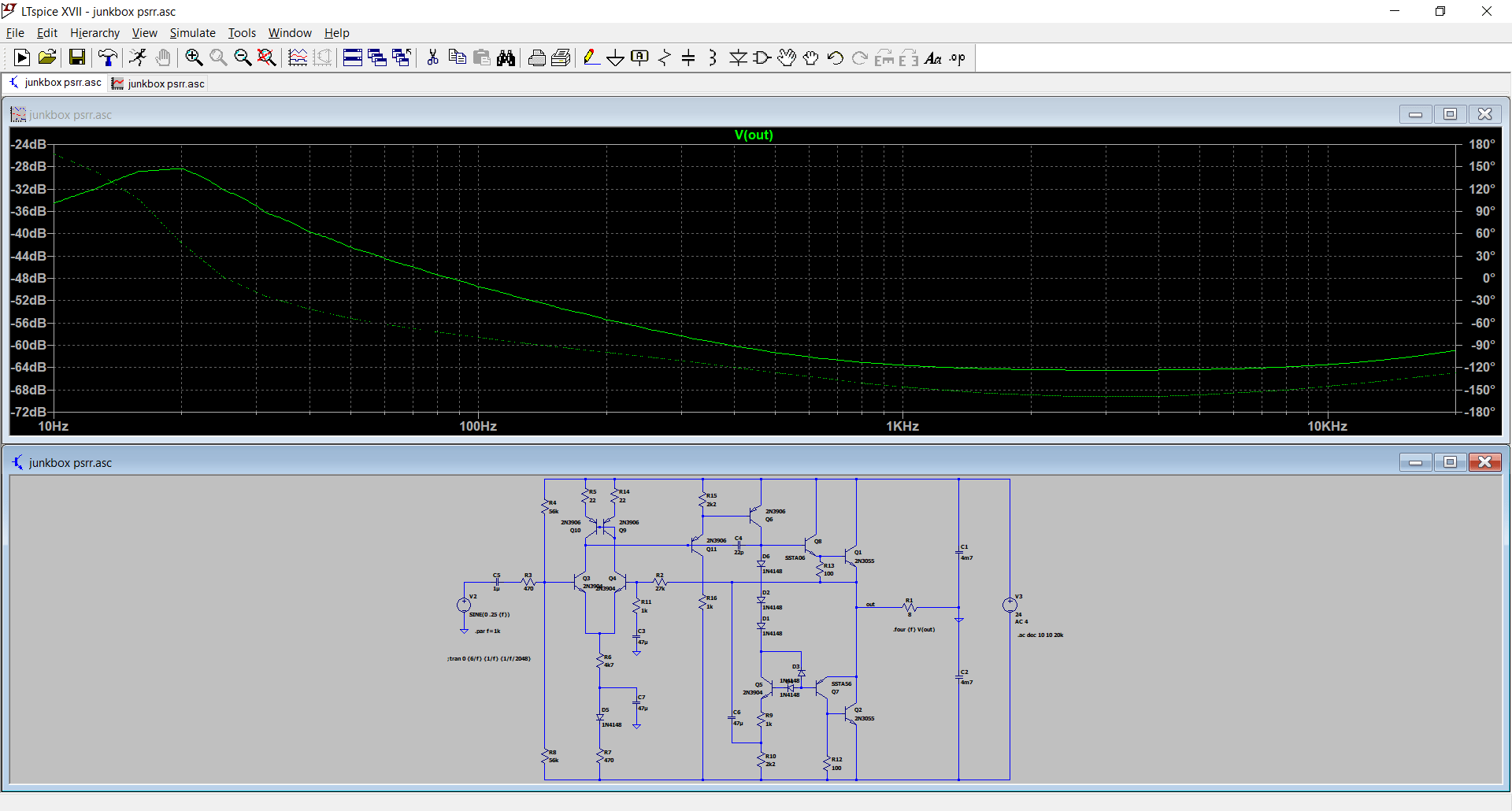Minimize the waveform plot window
1512x811 pixels.
tap(1415, 114)
